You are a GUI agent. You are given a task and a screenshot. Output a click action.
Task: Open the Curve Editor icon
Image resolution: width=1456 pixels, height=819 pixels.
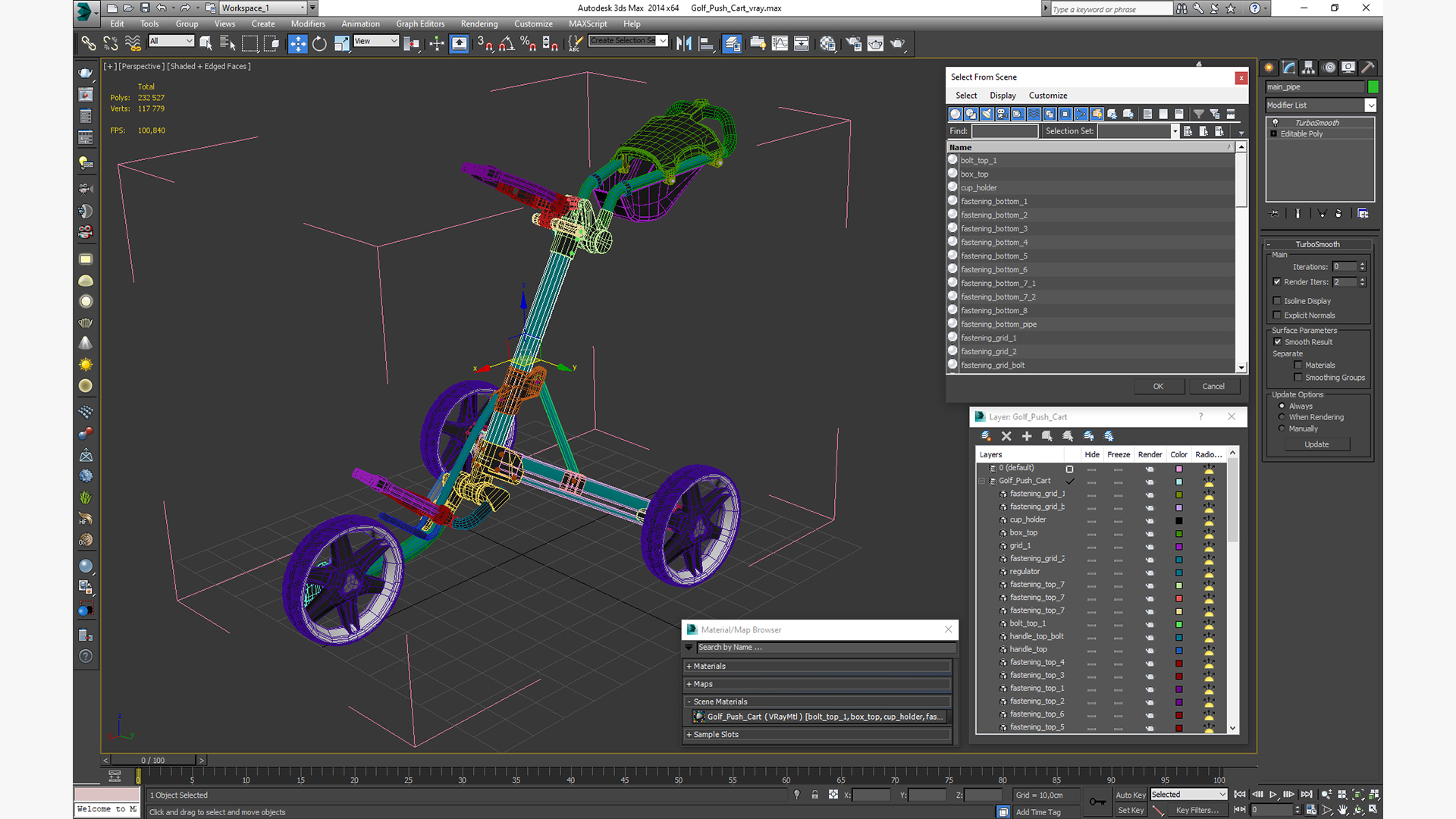(x=780, y=43)
